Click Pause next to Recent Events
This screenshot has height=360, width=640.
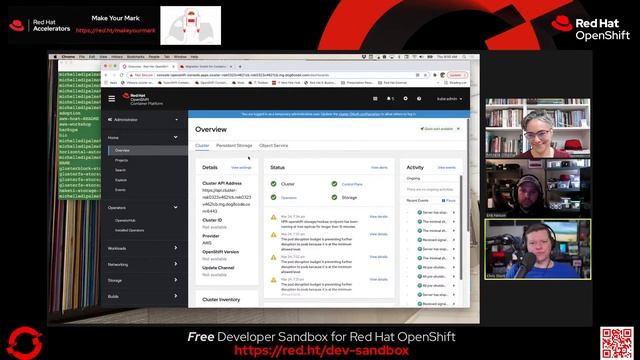[450, 201]
